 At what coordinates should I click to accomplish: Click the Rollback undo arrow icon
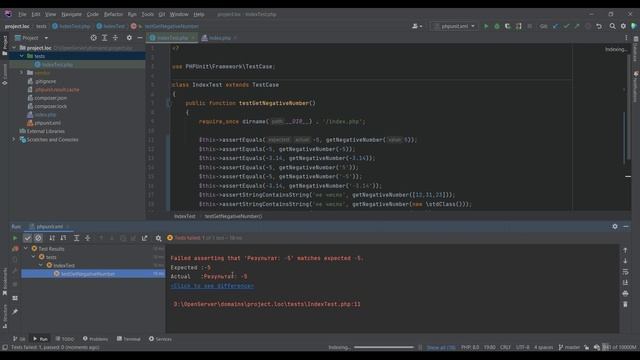pyautogui.click(x=599, y=26)
